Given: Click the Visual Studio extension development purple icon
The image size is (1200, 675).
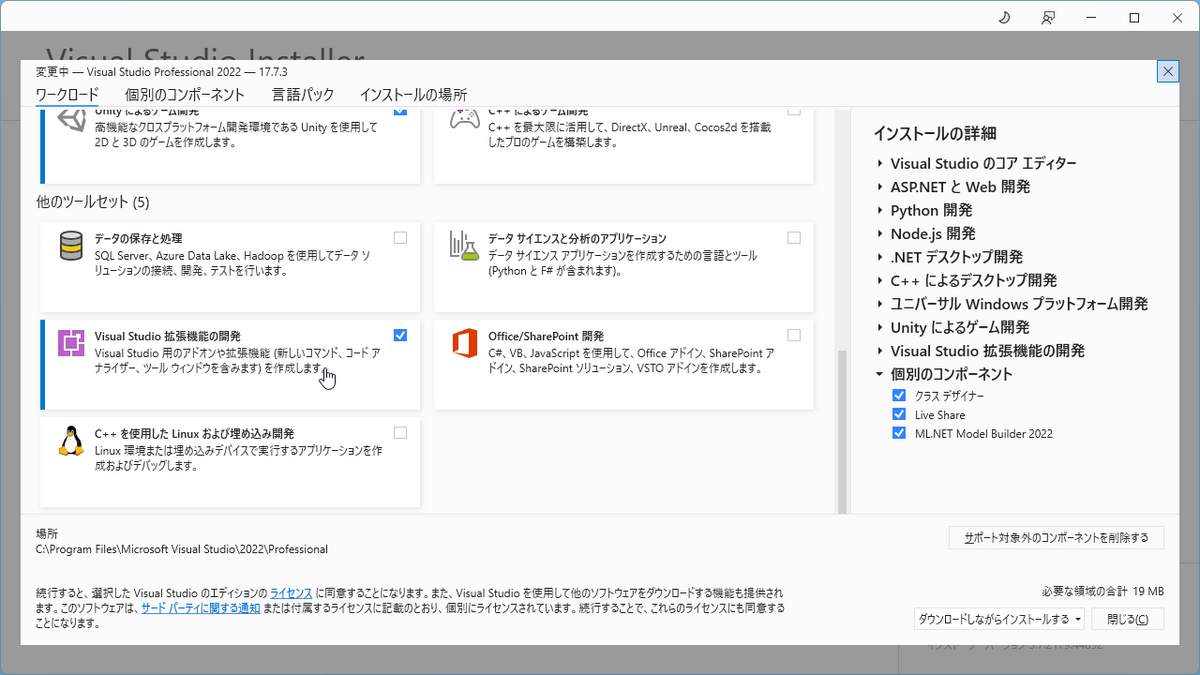Looking at the screenshot, I should click(71, 343).
